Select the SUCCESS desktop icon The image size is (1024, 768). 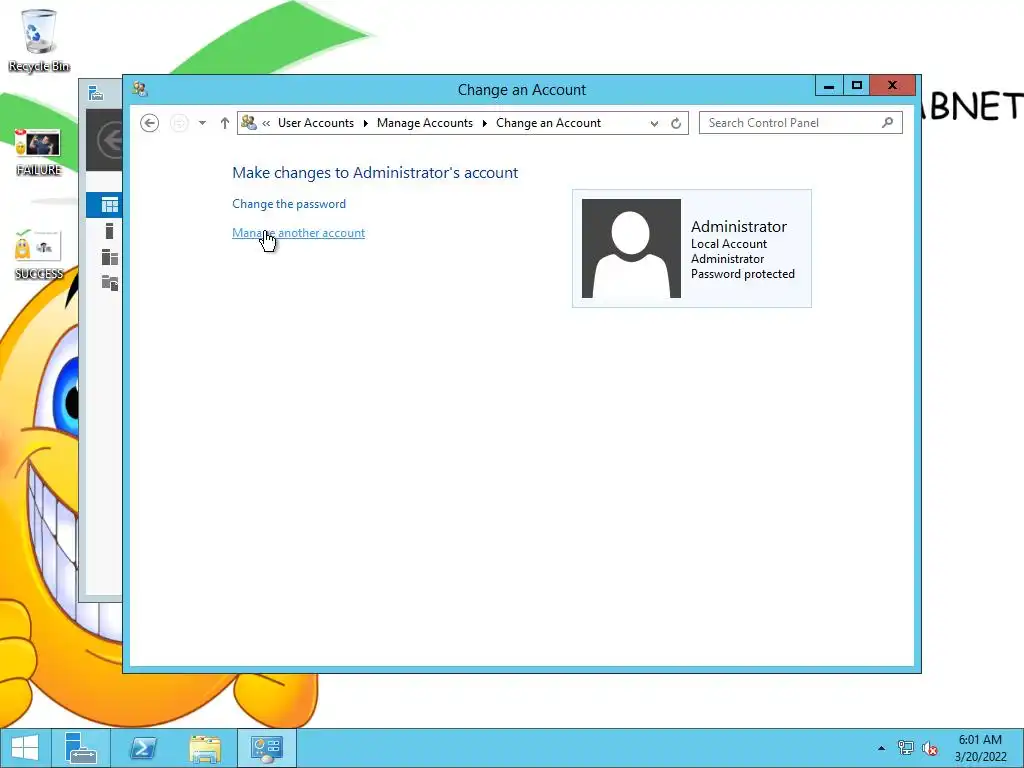(x=39, y=255)
